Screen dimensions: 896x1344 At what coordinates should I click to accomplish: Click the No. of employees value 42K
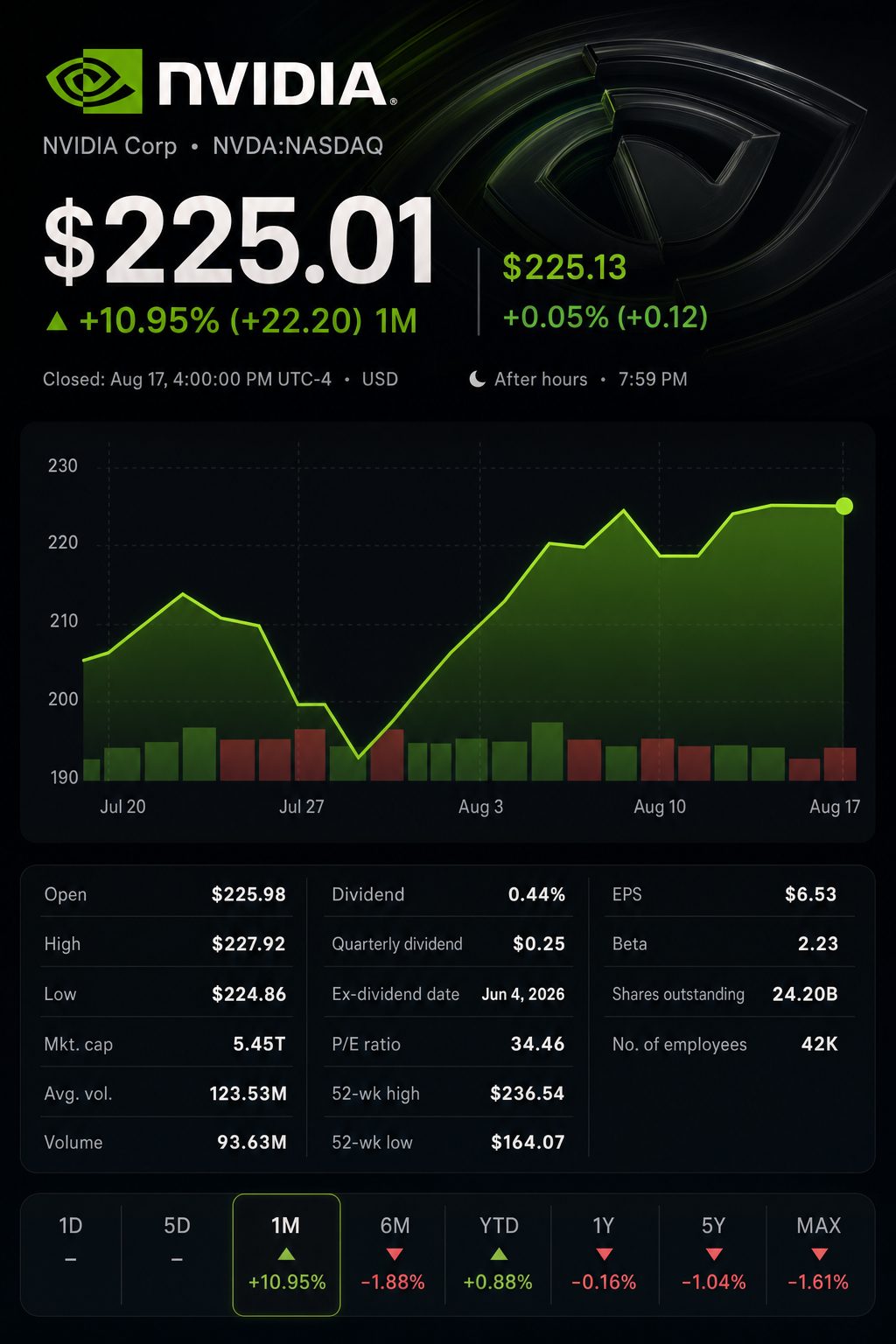820,1044
